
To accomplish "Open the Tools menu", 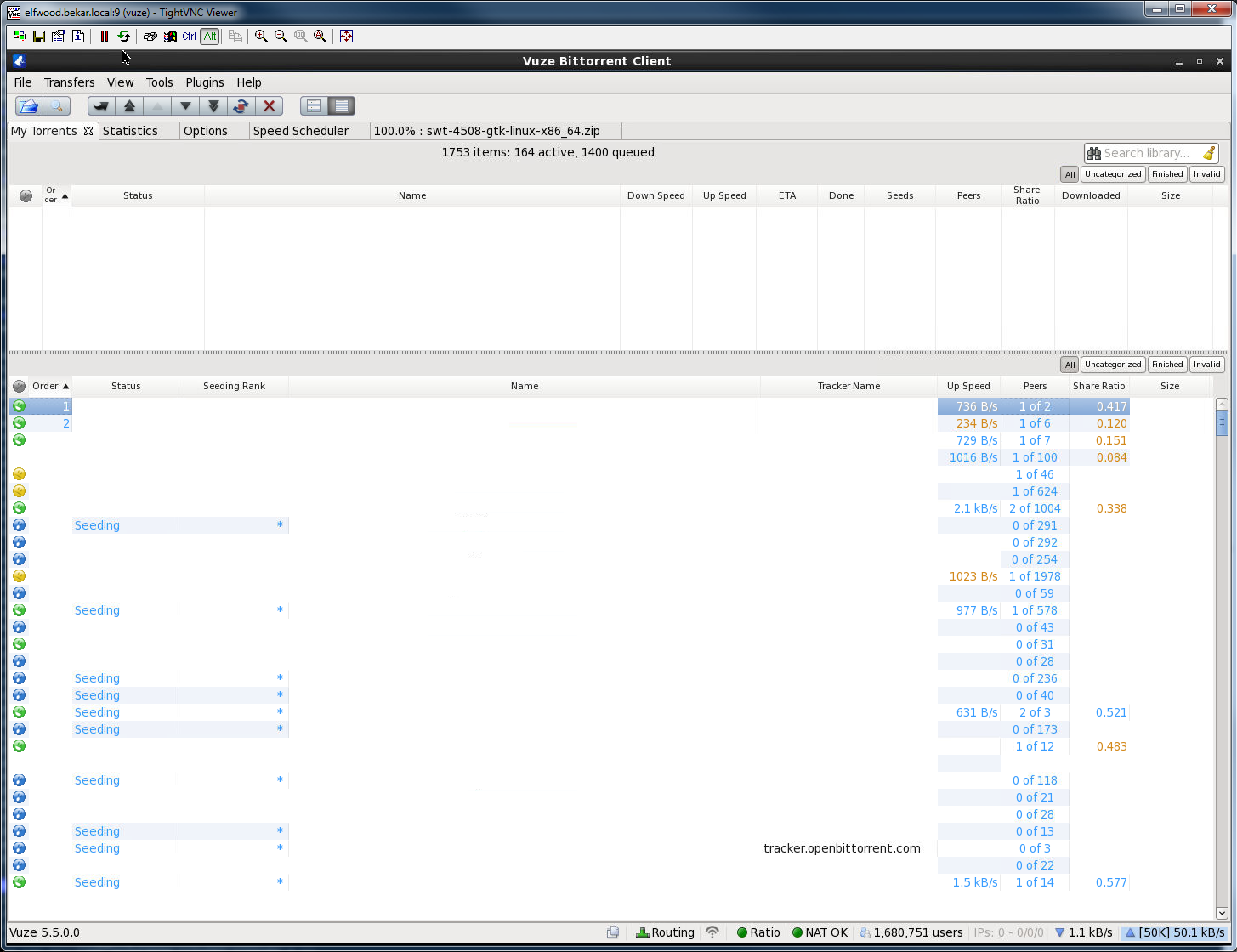I will [x=159, y=82].
